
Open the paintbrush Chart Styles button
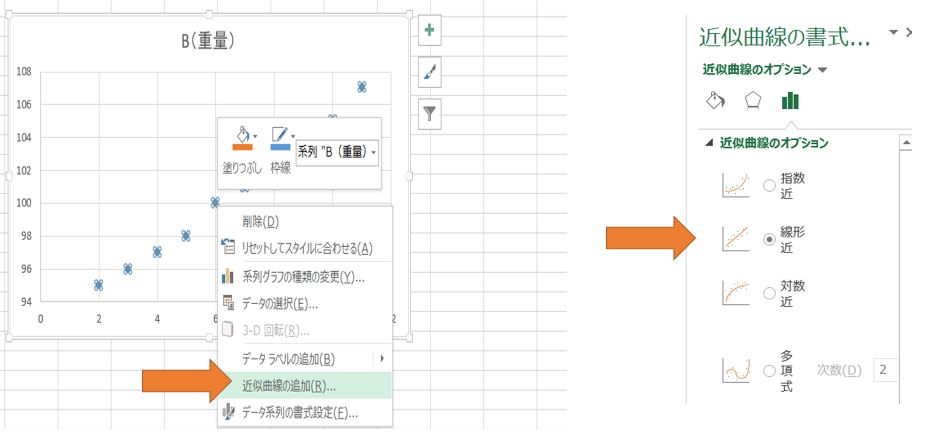click(429, 72)
